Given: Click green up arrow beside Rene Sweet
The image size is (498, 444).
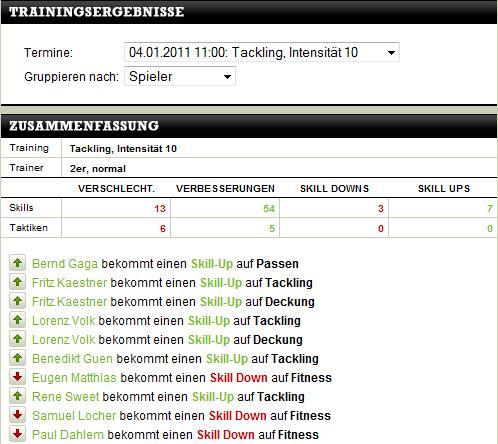Looking at the screenshot, I should 17,396.
